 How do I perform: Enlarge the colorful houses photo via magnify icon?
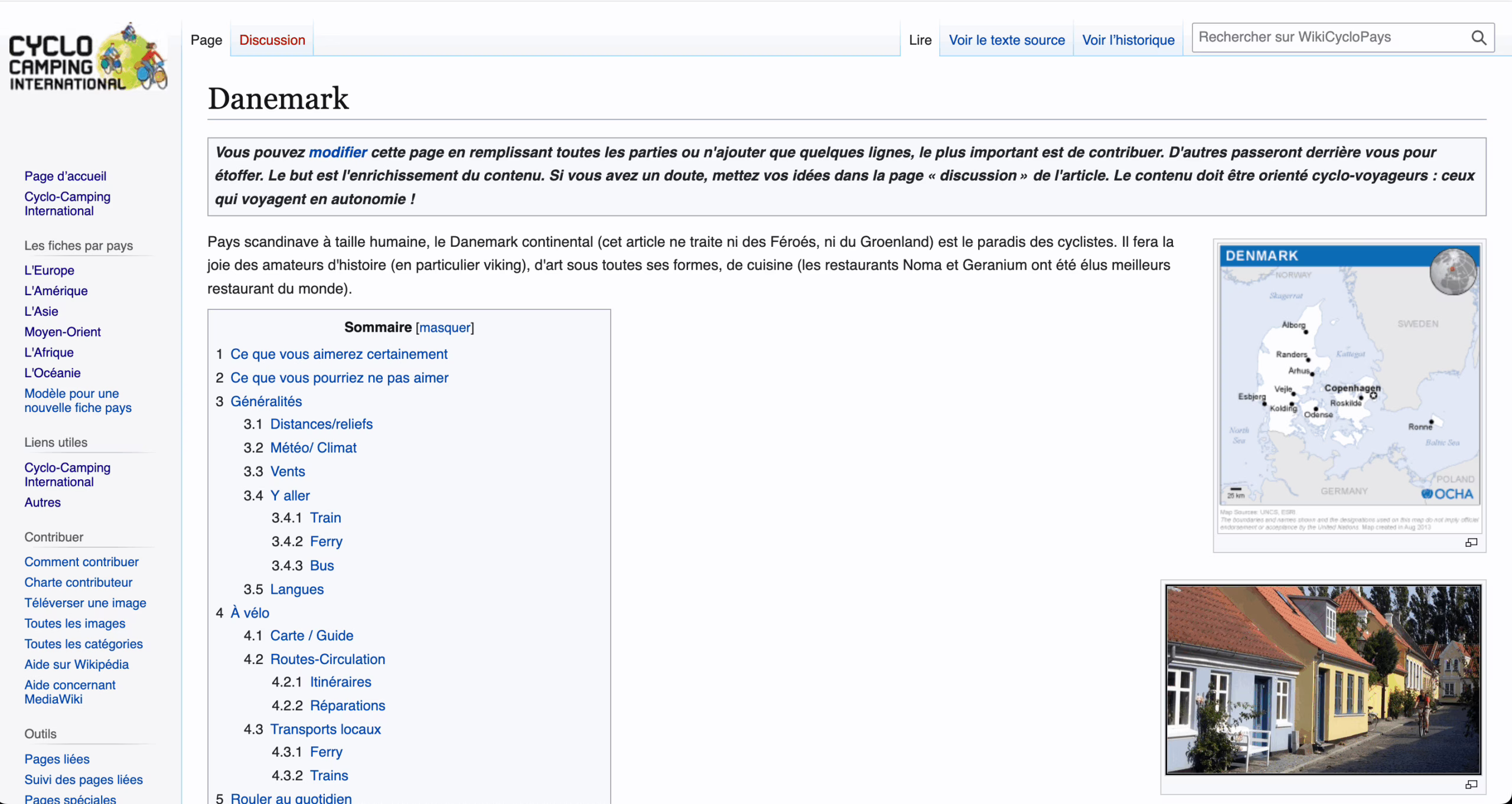(x=1471, y=785)
